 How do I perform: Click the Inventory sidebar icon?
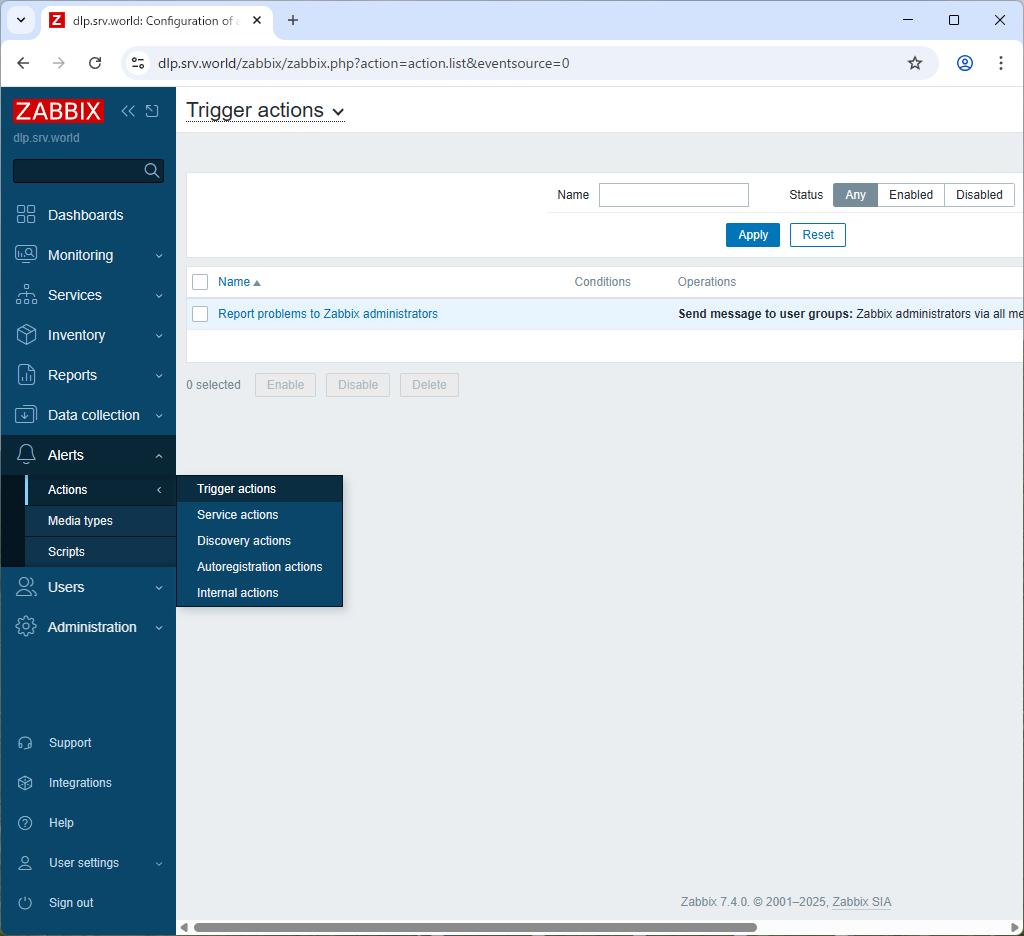coord(25,335)
